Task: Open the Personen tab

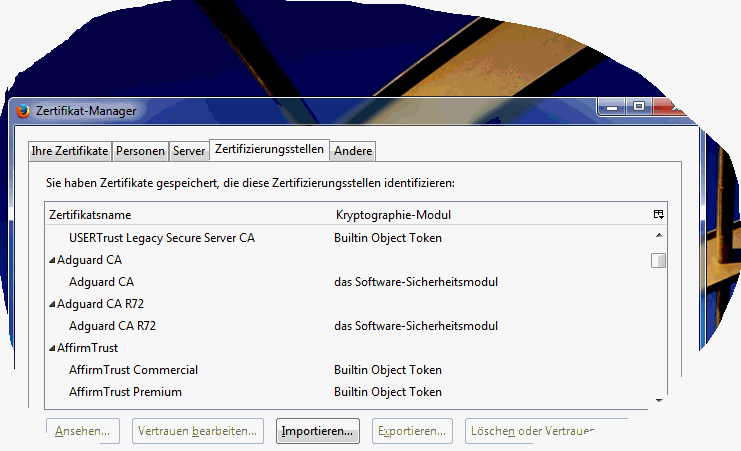Action: click(x=140, y=151)
